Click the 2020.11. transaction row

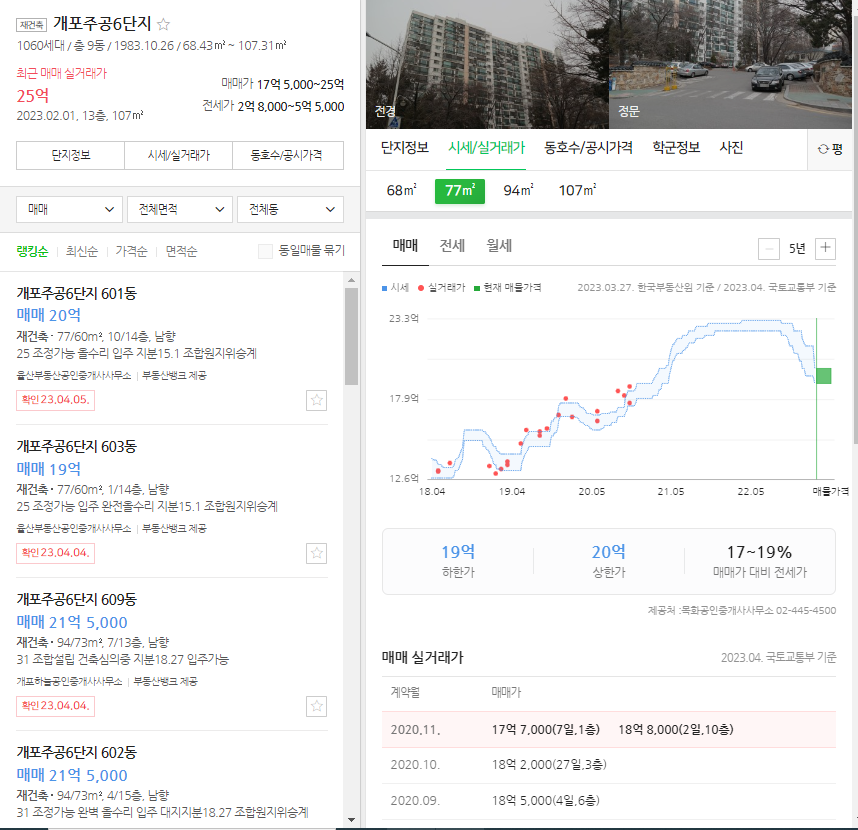click(608, 730)
